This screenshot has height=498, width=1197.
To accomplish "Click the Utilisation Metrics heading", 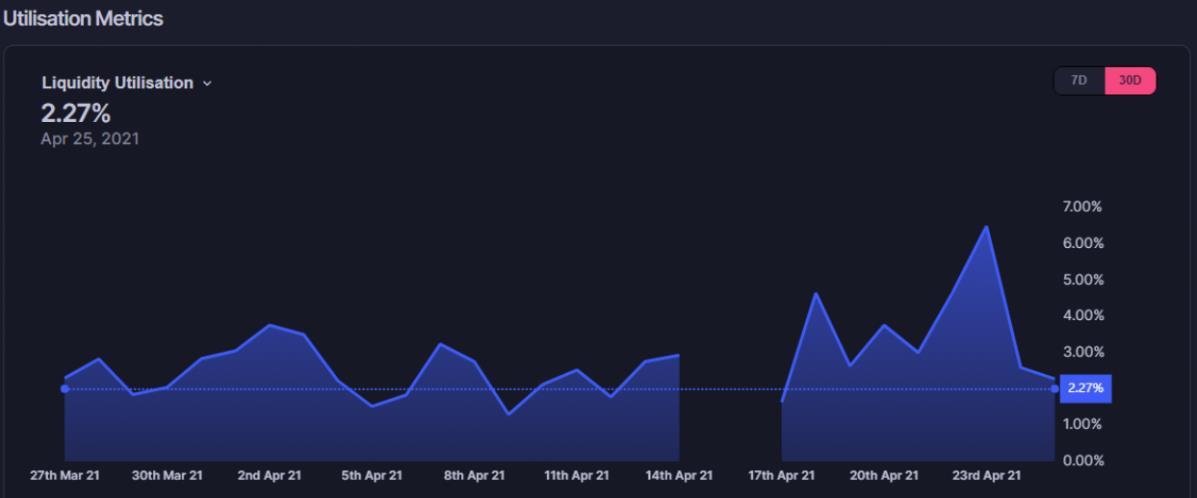I will point(82,19).
